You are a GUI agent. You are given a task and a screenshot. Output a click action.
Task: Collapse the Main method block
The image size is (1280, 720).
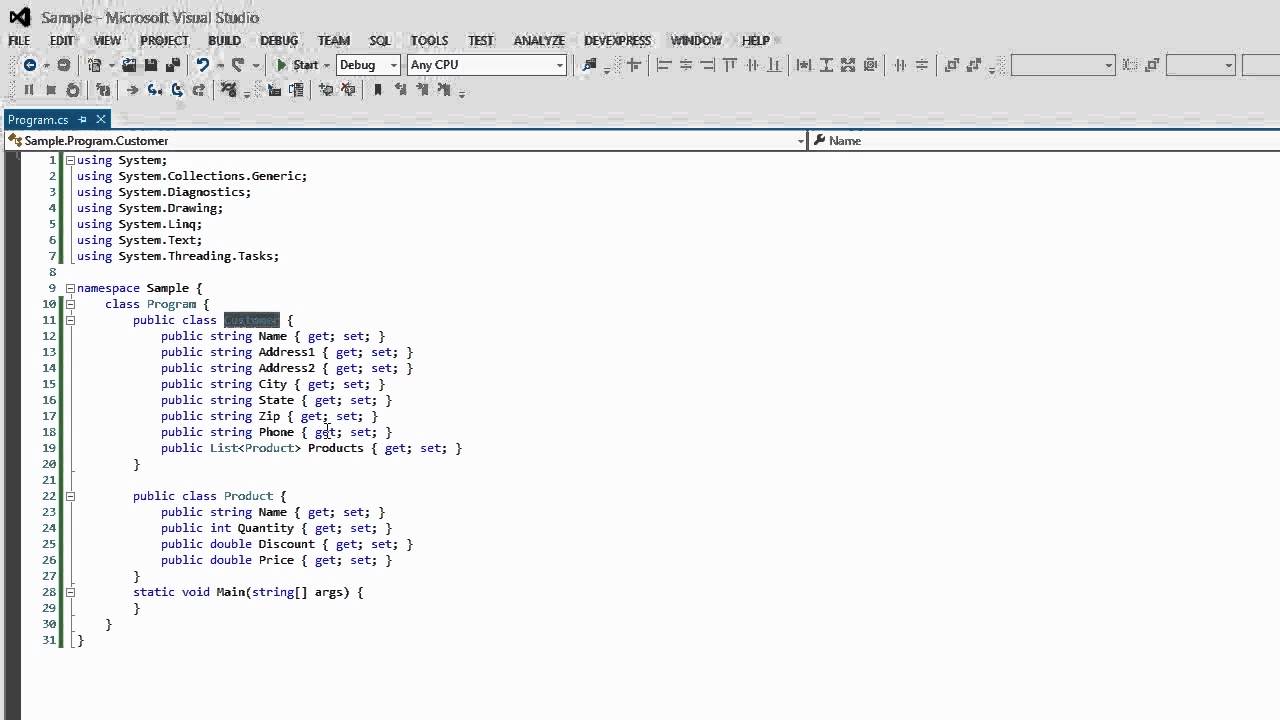click(70, 592)
